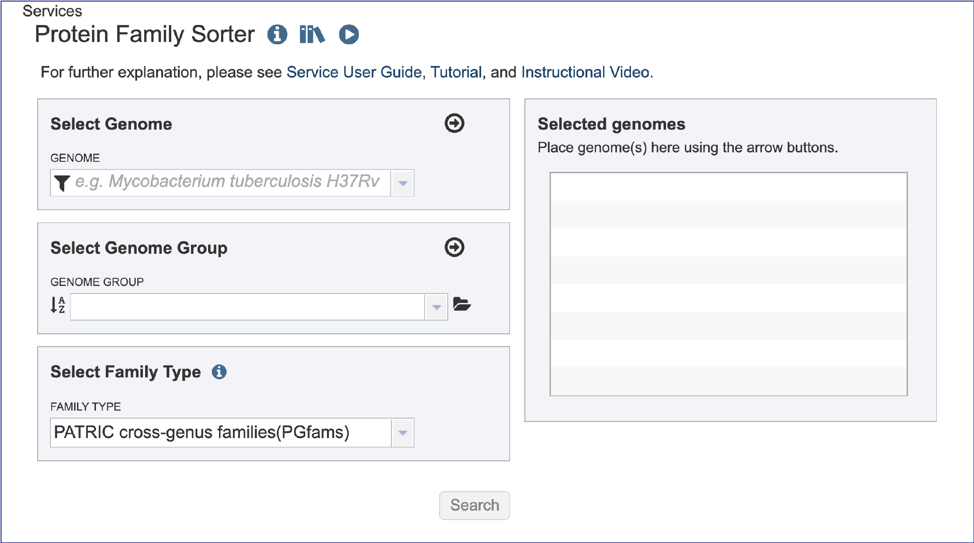Click the filter funnel icon in Genome field
The image size is (974, 543).
62,183
